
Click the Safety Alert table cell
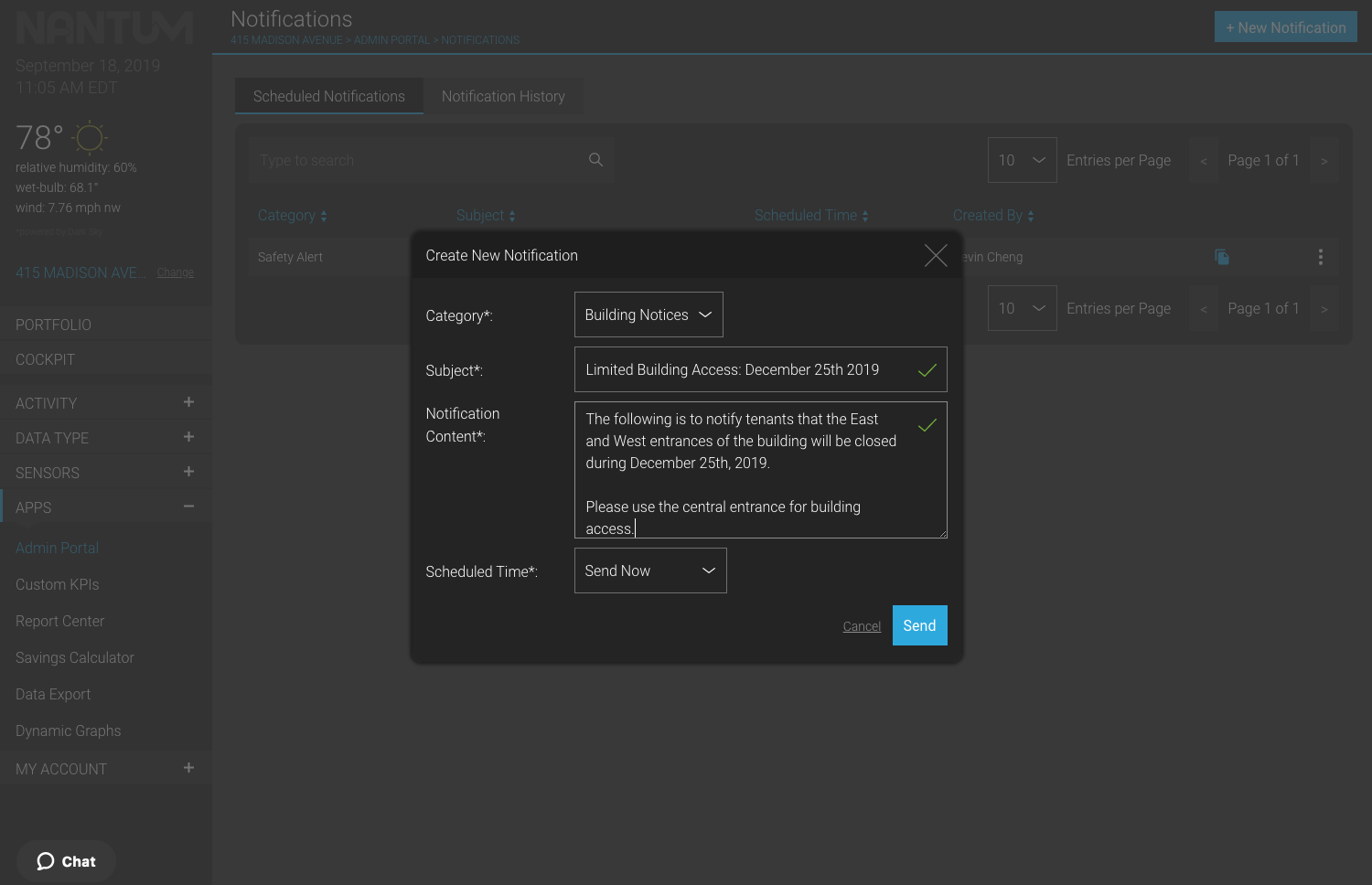[x=290, y=257]
